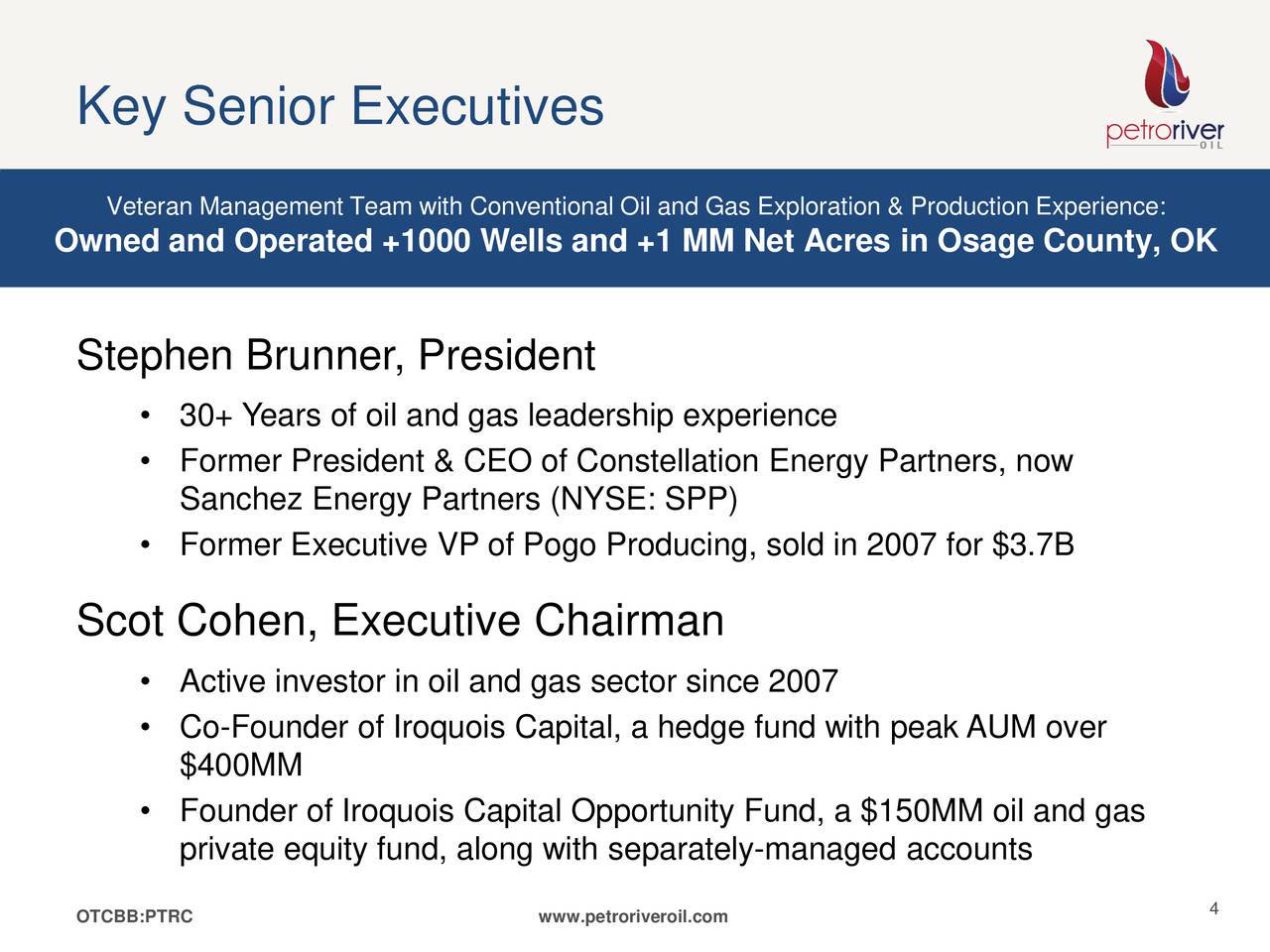Image resolution: width=1270 pixels, height=952 pixels.
Task: Click the petroriver OIL logo wordmark
Action: coord(1165,134)
